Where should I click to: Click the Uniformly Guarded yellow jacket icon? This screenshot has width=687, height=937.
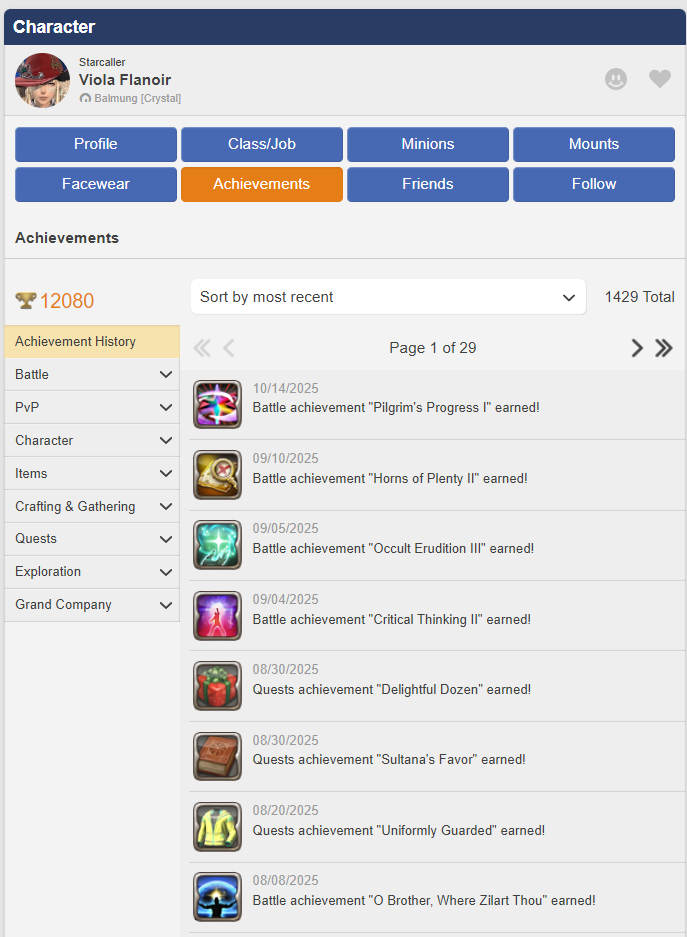click(x=217, y=826)
